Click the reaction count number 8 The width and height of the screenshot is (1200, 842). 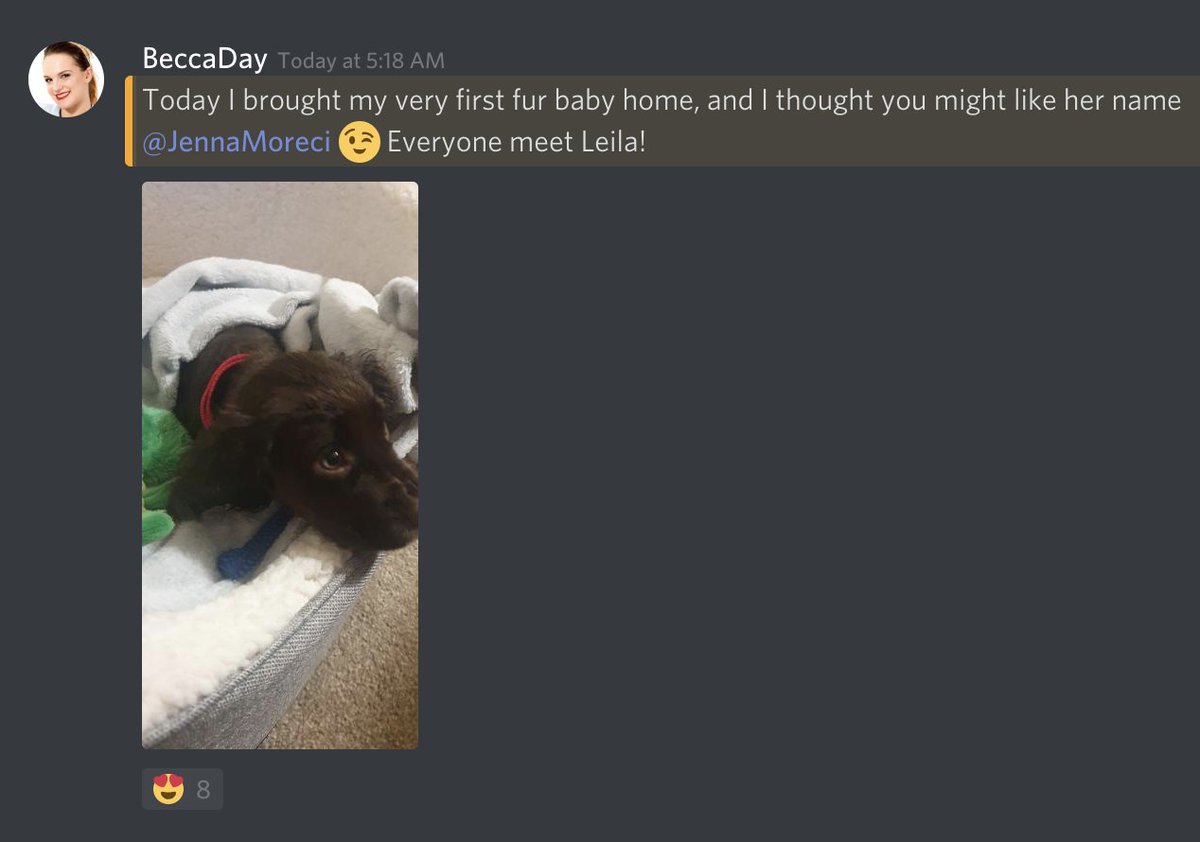[203, 790]
